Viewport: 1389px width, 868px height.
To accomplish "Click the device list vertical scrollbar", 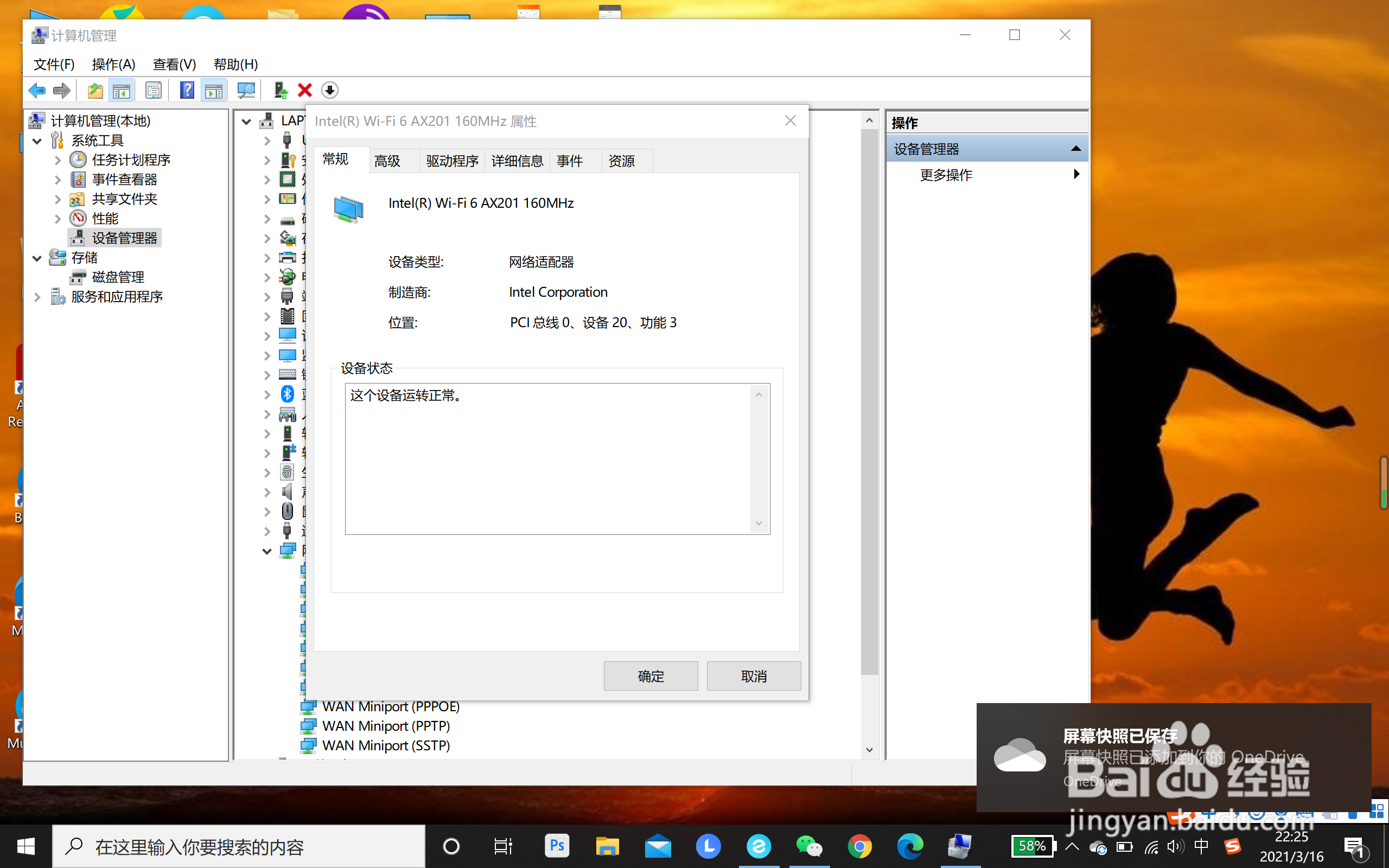I will point(869,402).
